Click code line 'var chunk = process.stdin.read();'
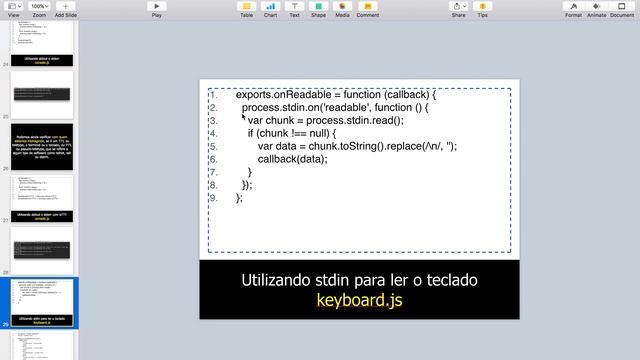Image resolution: width=640 pixels, height=360 pixels. [x=326, y=121]
